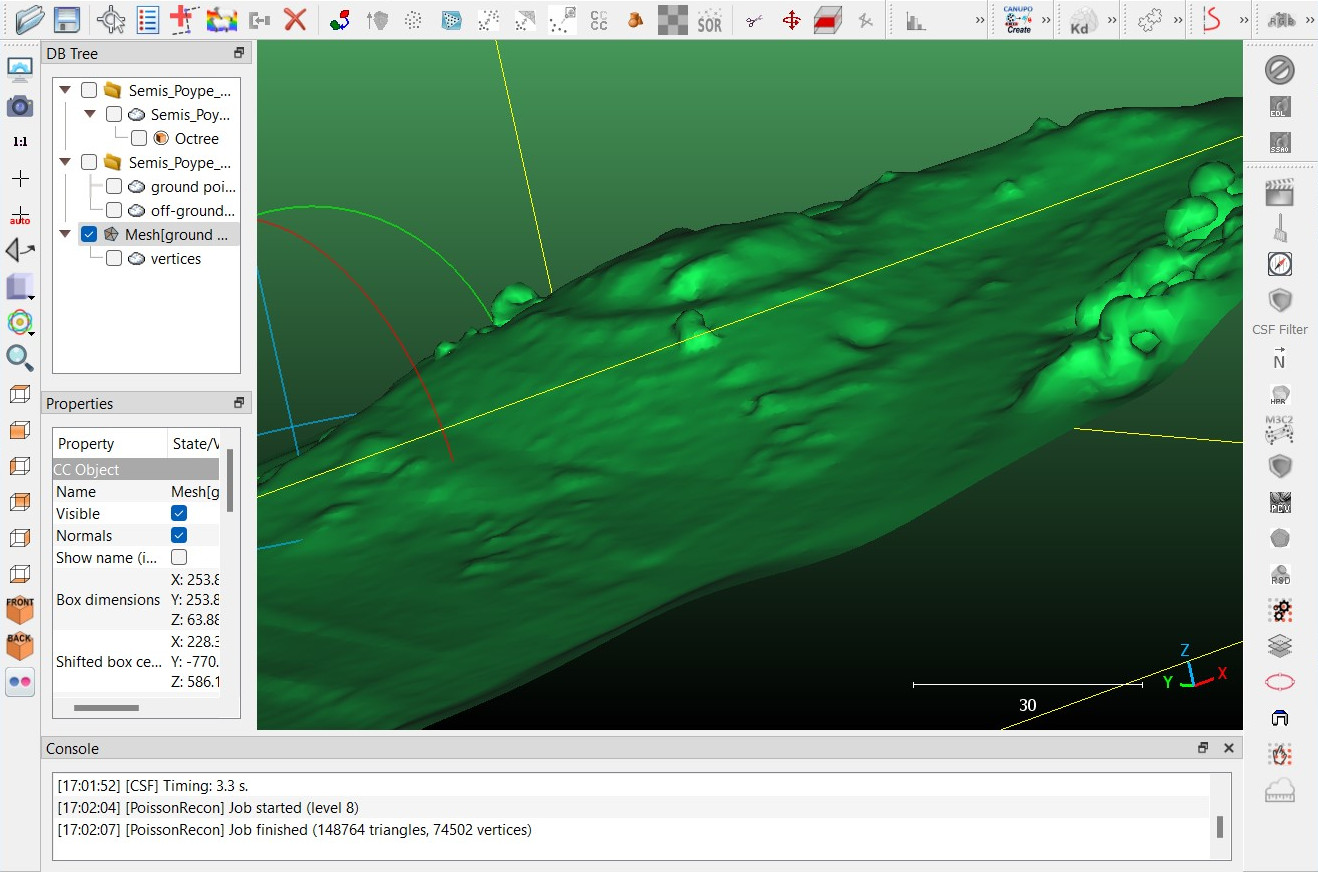Select the 'Octree' tree item
Viewport: 1318px width, 872px height.
pyautogui.click(x=197, y=139)
